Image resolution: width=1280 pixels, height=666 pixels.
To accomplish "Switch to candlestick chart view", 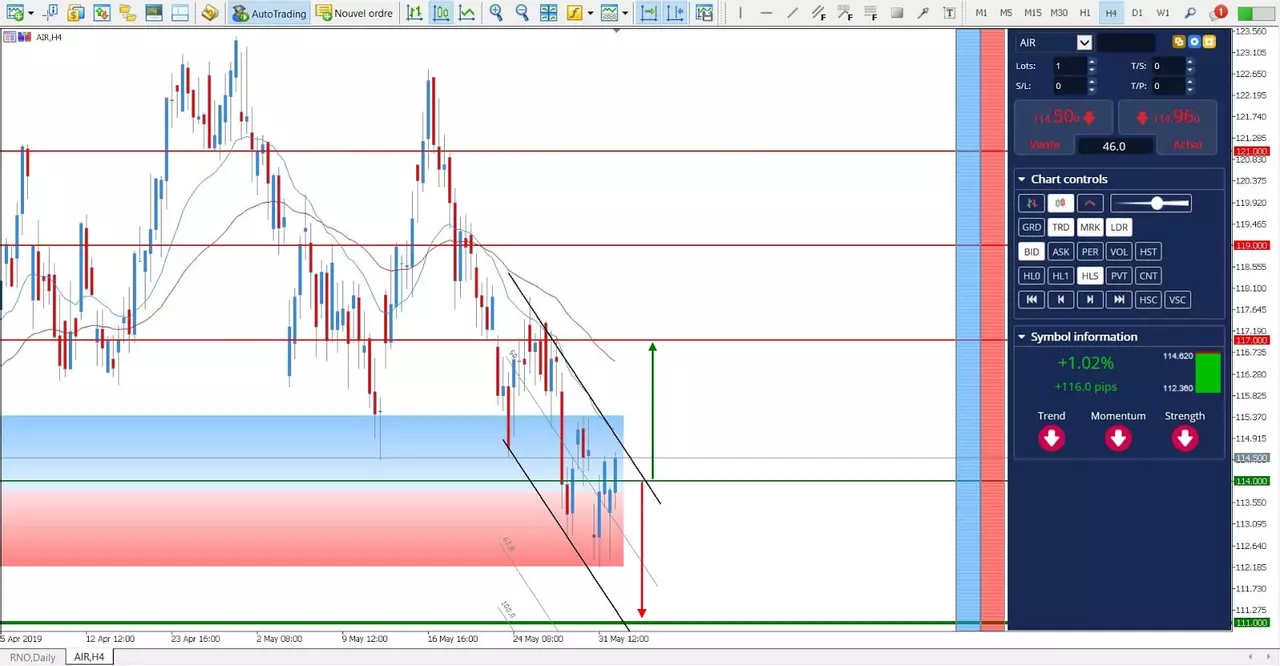I will (x=441, y=13).
